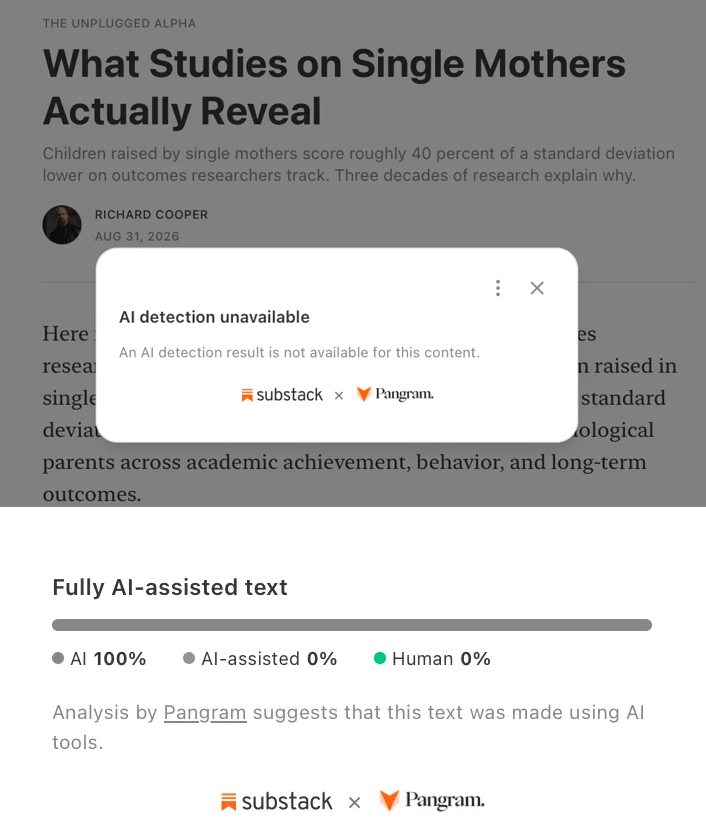Select the AI-assisted 0% legend dot
The image size is (706, 834).
pos(189,658)
